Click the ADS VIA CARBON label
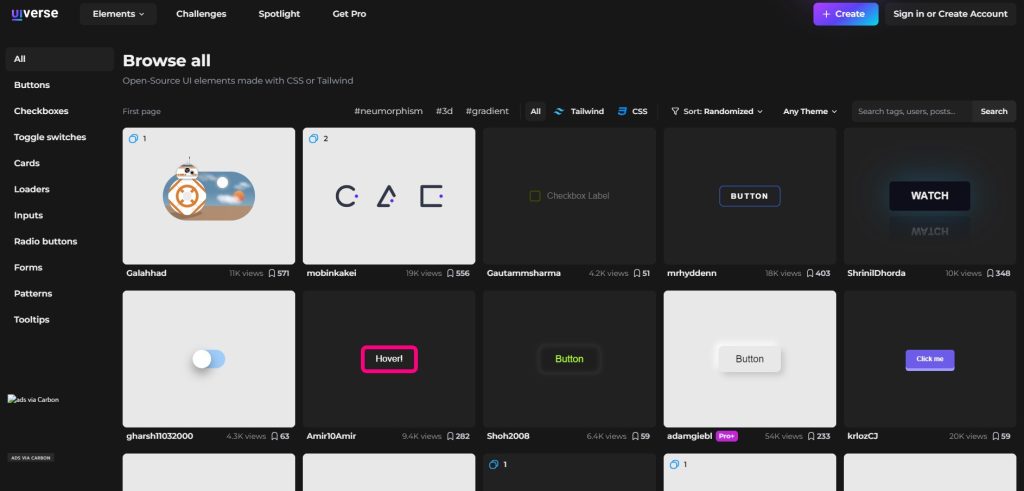 [x=31, y=458]
